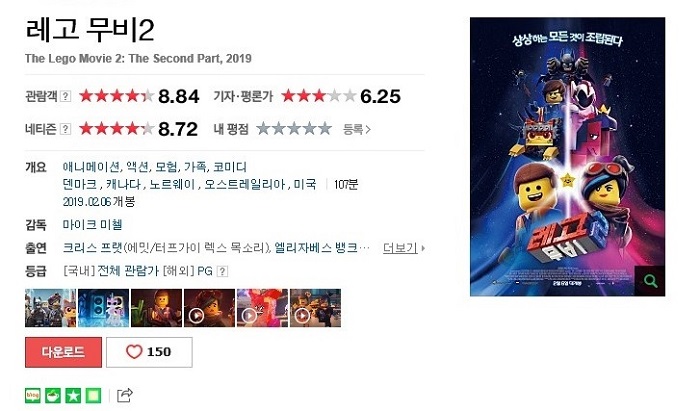Click the red 다운로드 button
The height and width of the screenshot is (411, 700).
point(63,352)
